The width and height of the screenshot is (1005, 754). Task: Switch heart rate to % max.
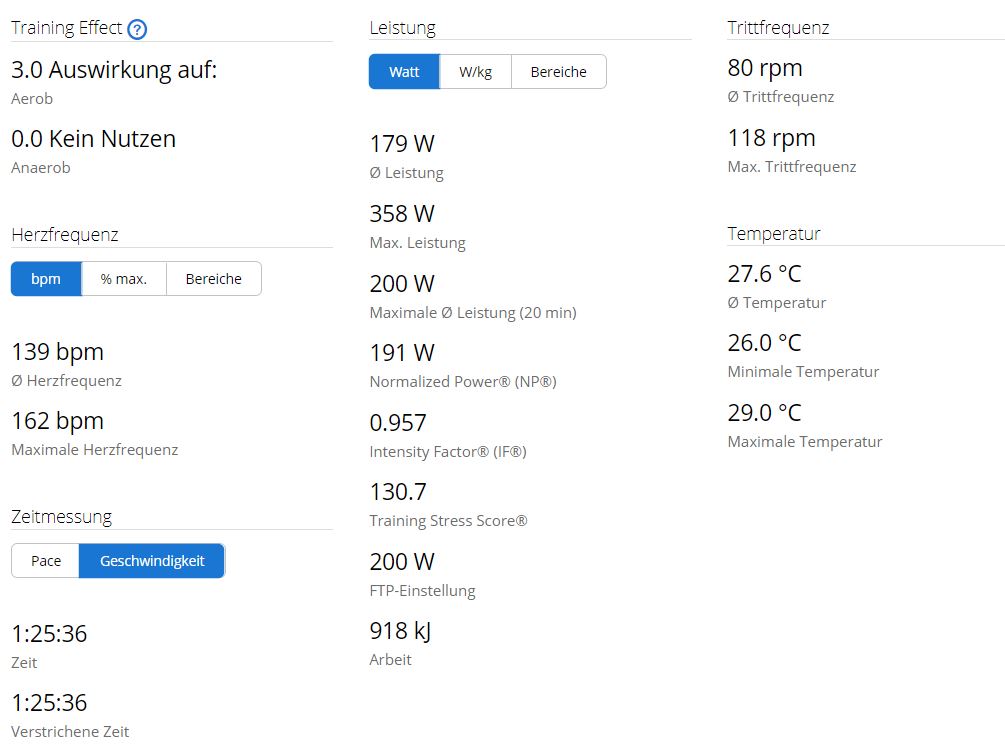pos(124,279)
